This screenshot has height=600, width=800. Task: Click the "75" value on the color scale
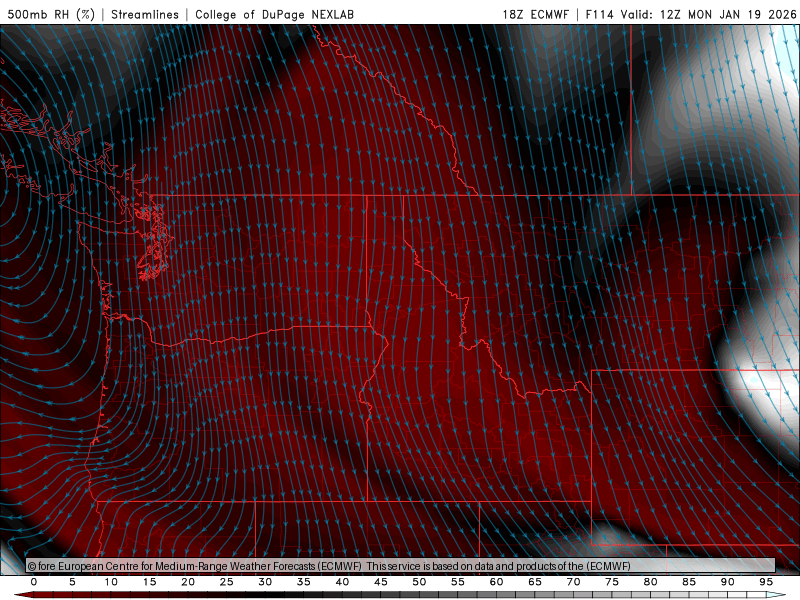(x=612, y=582)
